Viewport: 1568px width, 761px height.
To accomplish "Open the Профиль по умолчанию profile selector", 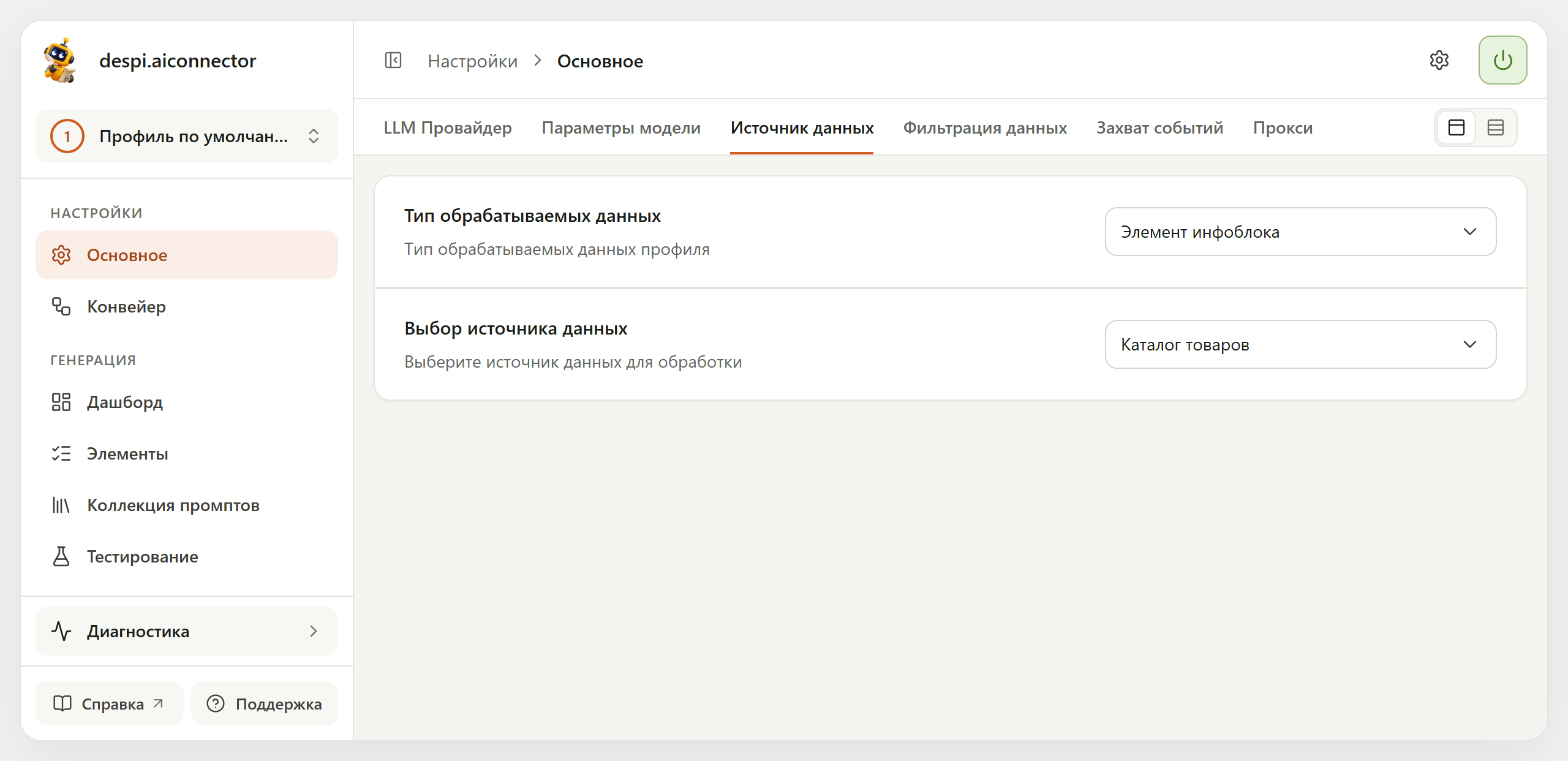I will pyautogui.click(x=187, y=136).
